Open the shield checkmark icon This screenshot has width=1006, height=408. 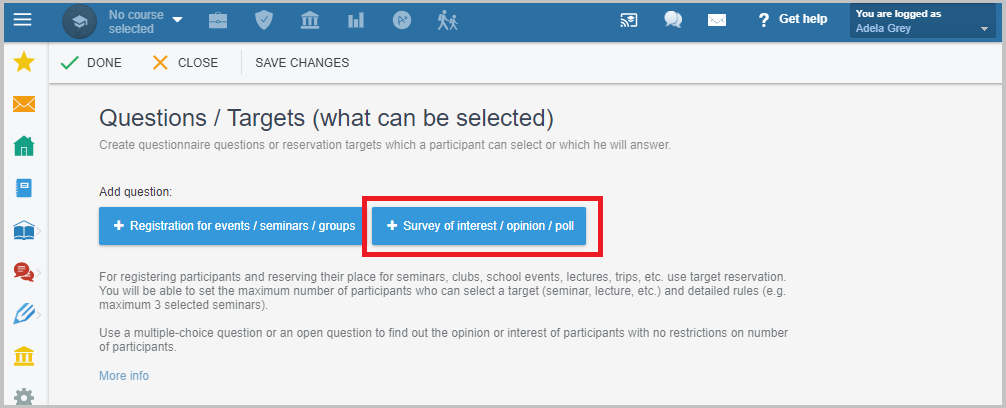click(264, 21)
